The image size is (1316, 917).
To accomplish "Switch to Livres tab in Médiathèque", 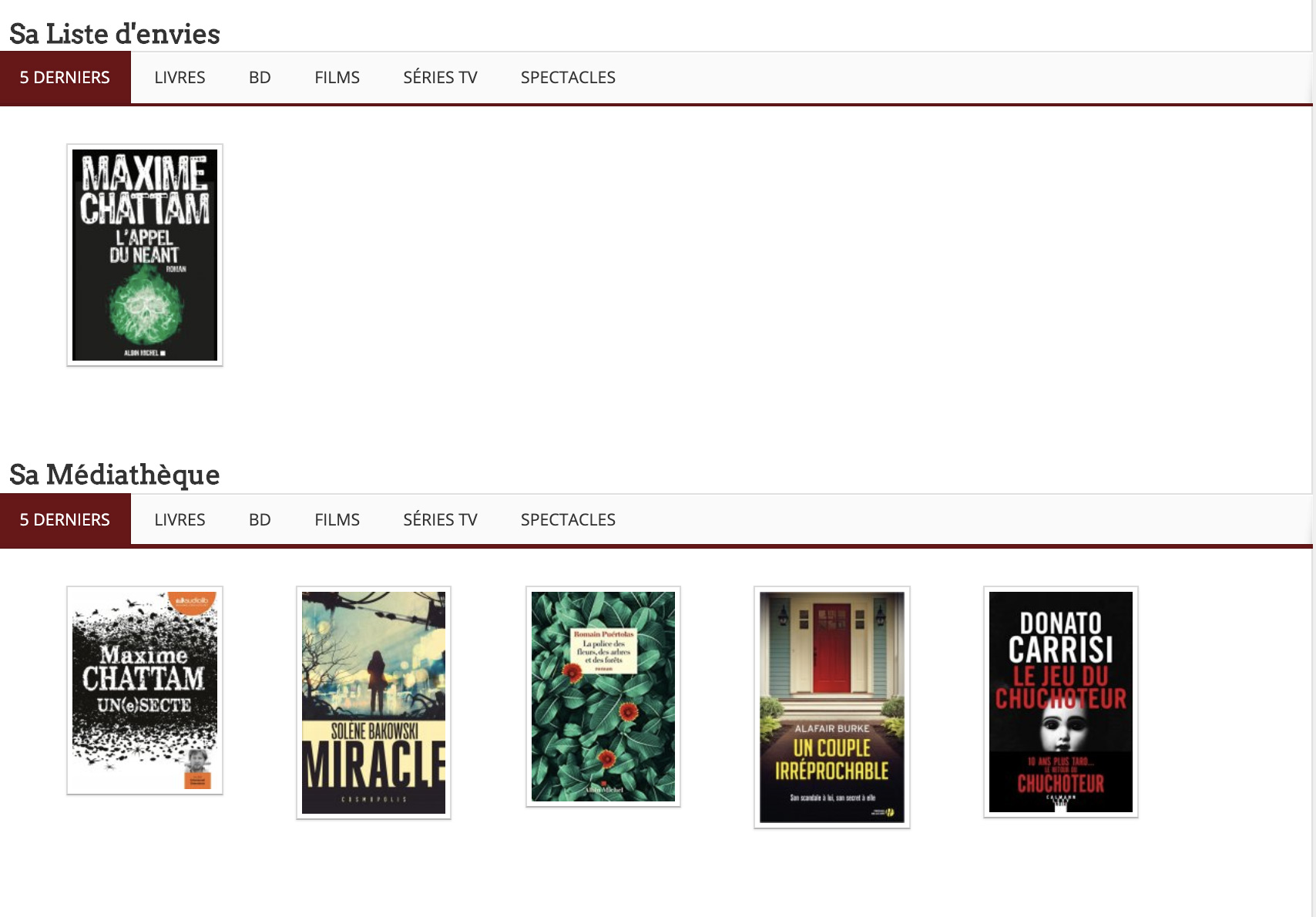I will pos(180,520).
